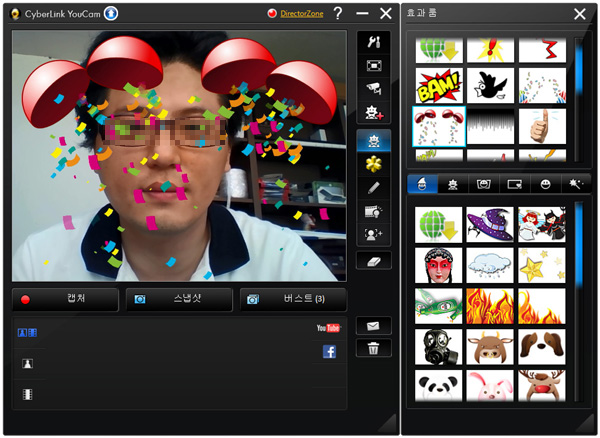Send capture by email envelope icon
This screenshot has width=600, height=438.
point(374,325)
